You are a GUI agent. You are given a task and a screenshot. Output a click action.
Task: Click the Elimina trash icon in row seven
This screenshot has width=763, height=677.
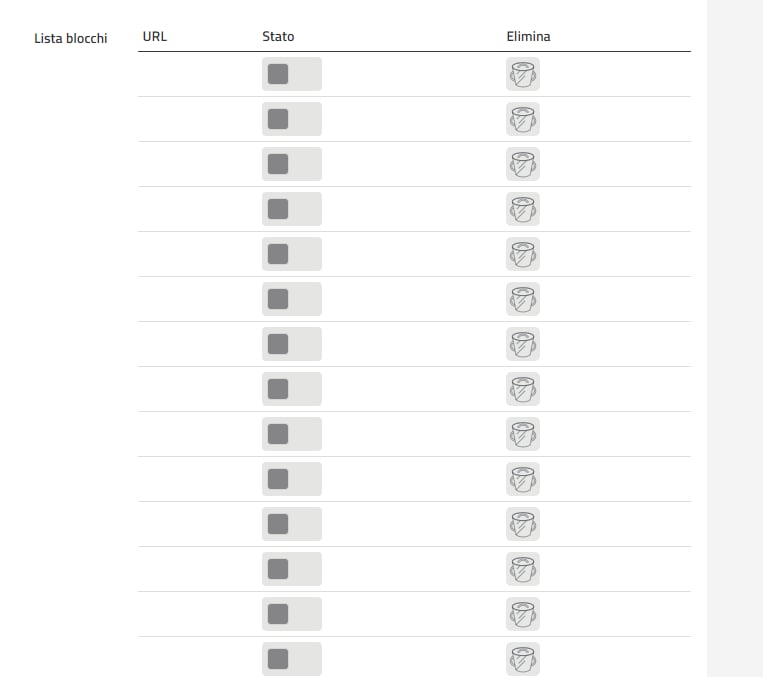[523, 344]
